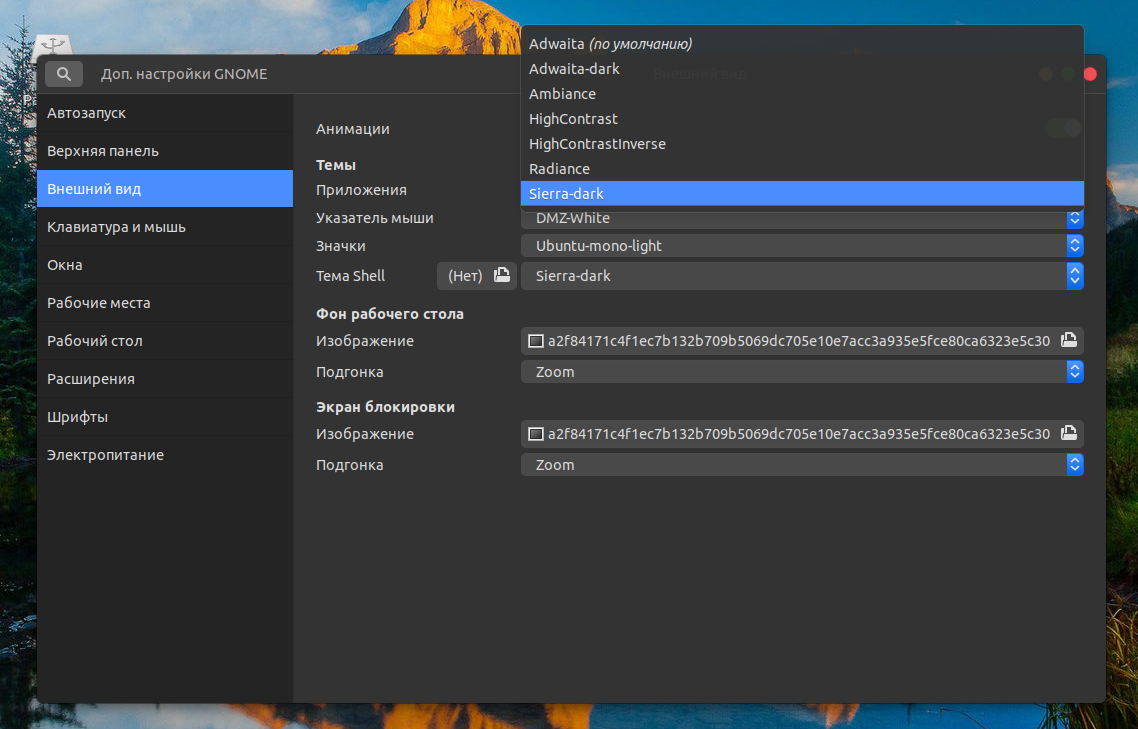Choose Adwaita-dark from the theme list
Image resolution: width=1138 pixels, height=729 pixels.
[x=802, y=69]
